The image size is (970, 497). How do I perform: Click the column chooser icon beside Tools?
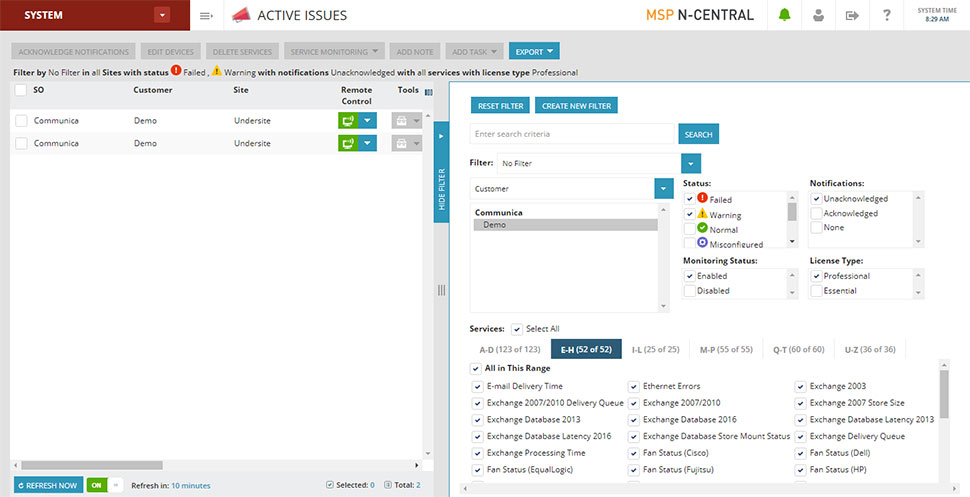coord(429,92)
